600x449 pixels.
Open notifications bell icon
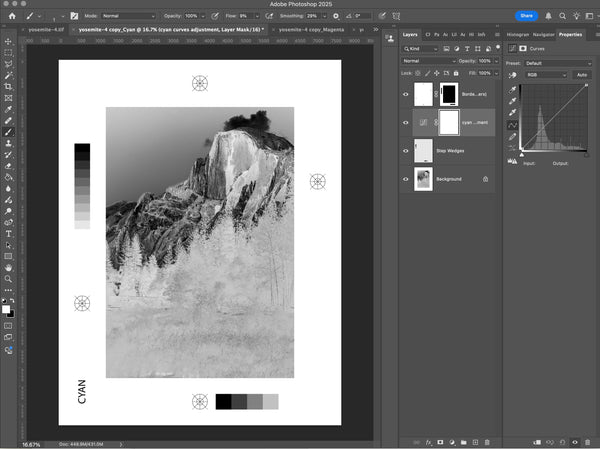(x=548, y=16)
